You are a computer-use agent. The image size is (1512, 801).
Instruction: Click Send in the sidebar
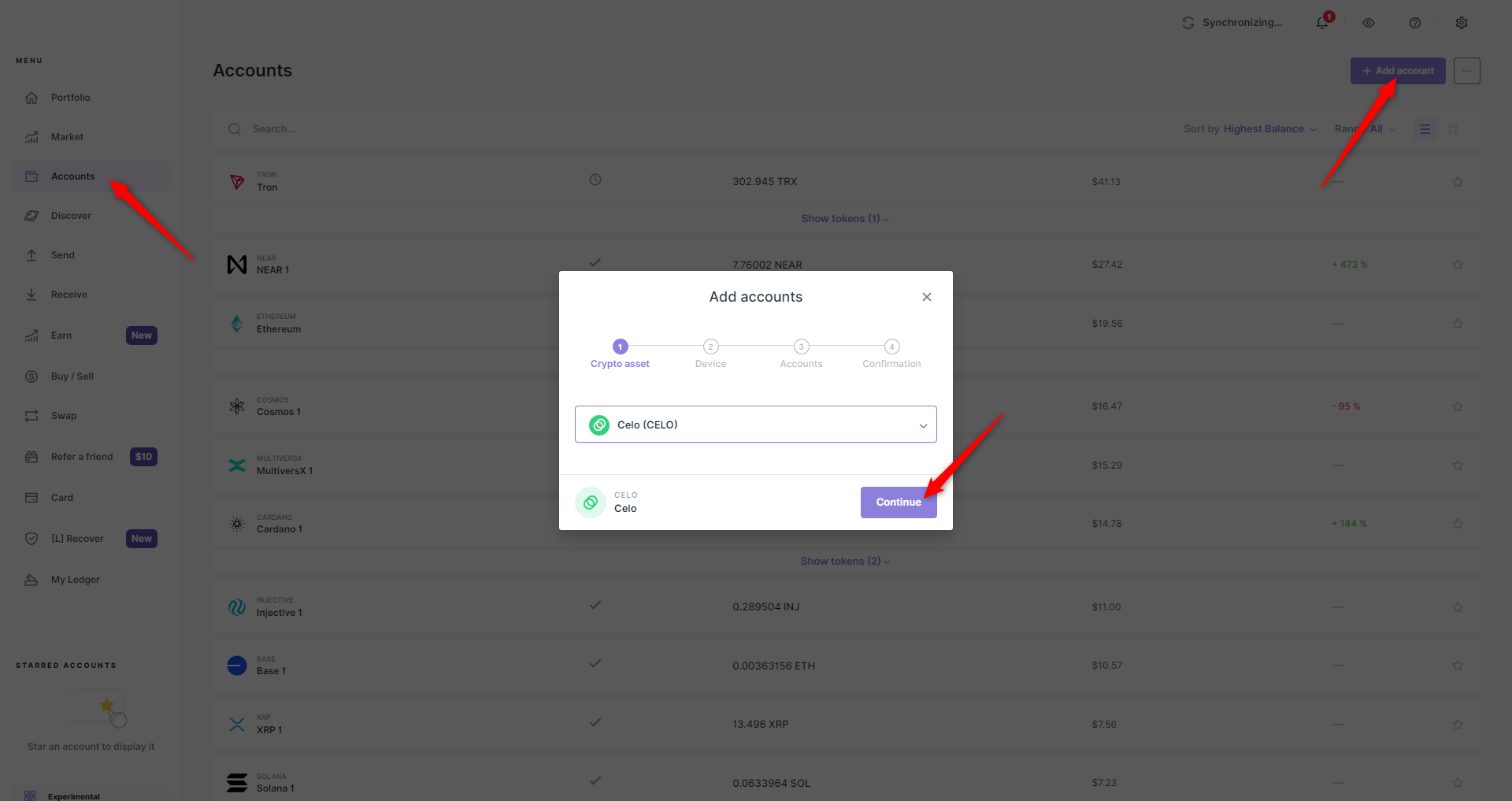[x=91, y=255]
